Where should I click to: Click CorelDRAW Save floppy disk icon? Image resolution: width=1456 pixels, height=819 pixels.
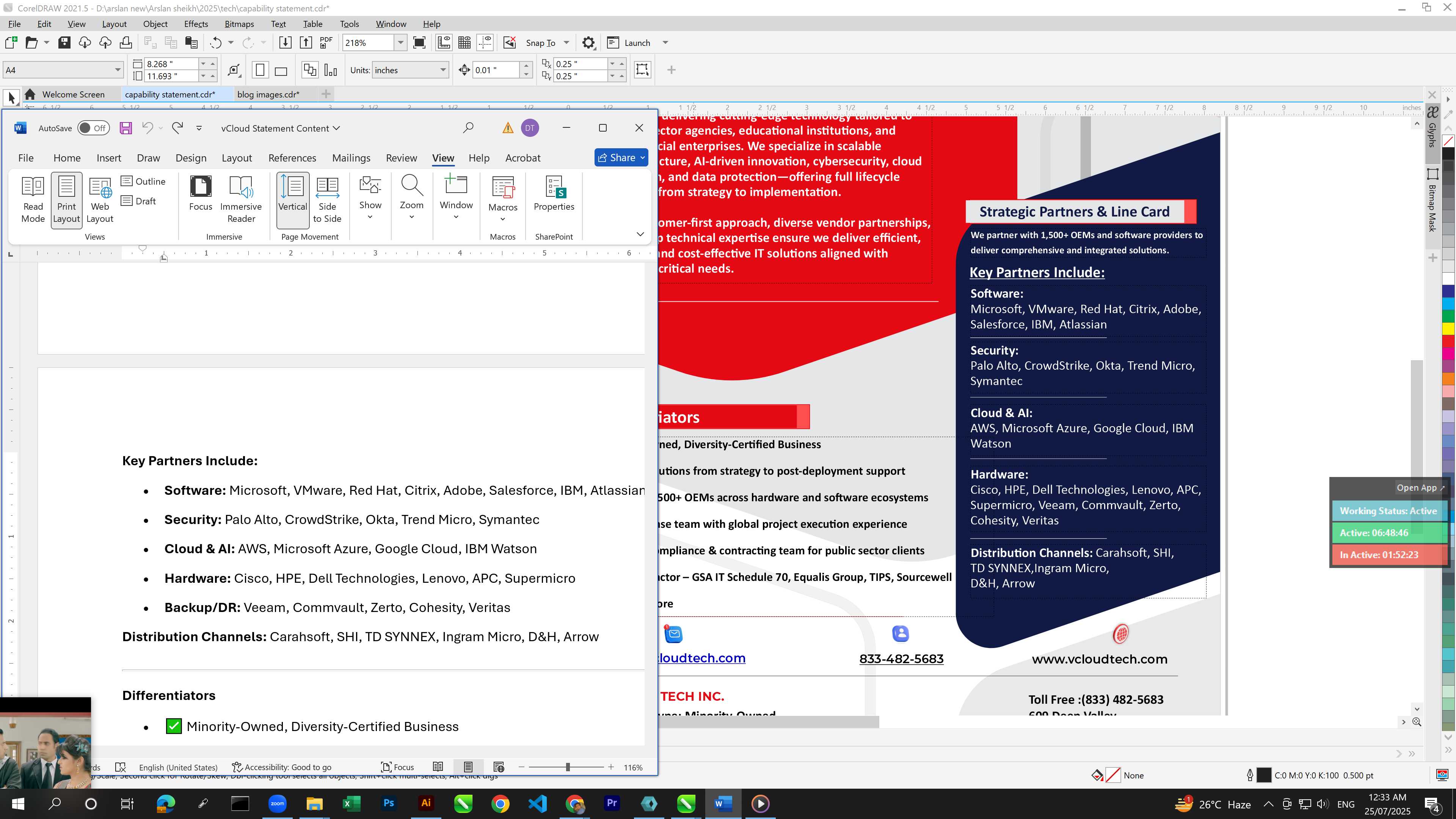(x=64, y=42)
